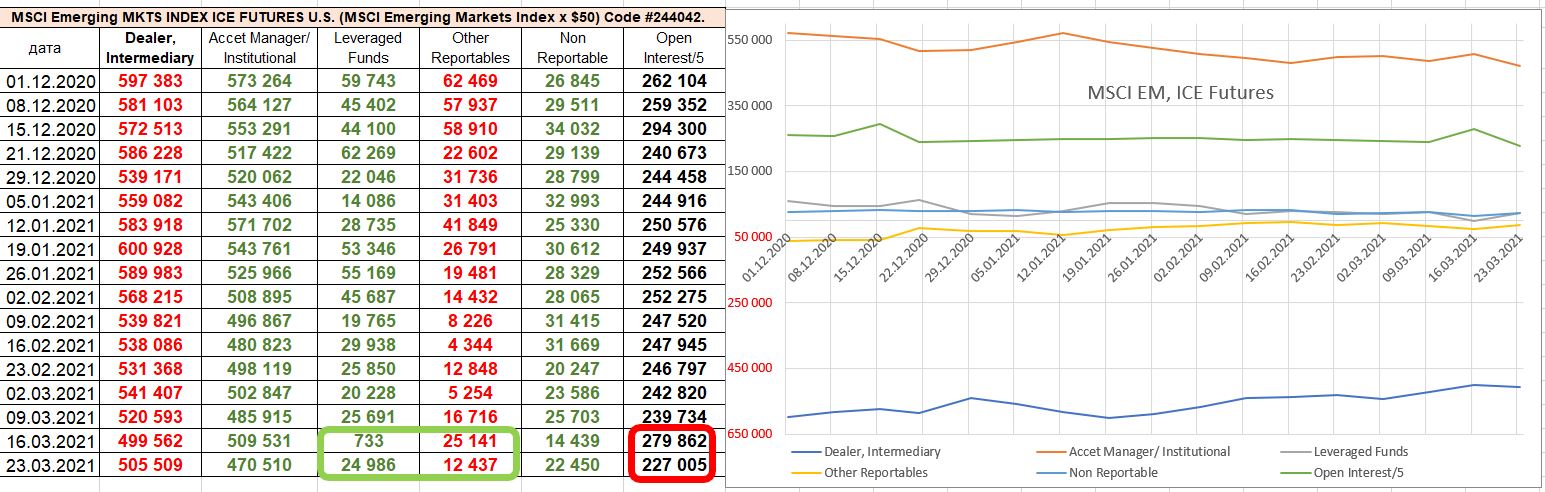
Task: Select the Non Reportable cell 14 439
Action: (x=572, y=441)
